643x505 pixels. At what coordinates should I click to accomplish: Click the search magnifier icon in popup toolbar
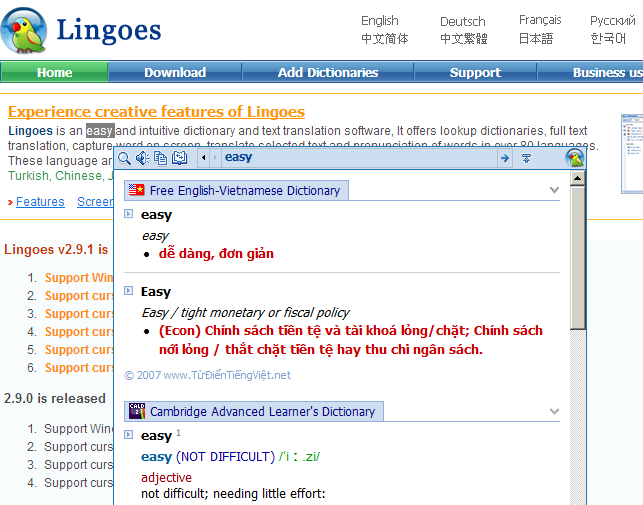click(124, 158)
